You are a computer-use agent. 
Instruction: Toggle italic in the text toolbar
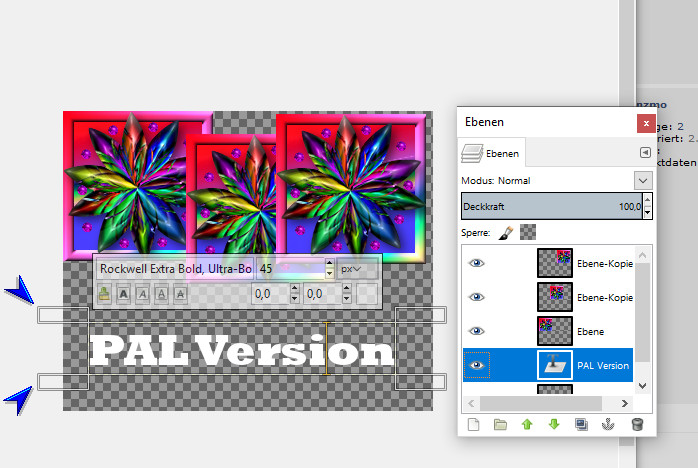click(142, 294)
